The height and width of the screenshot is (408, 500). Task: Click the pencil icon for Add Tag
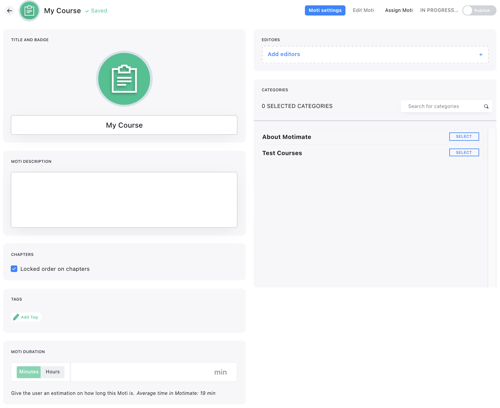(16, 317)
